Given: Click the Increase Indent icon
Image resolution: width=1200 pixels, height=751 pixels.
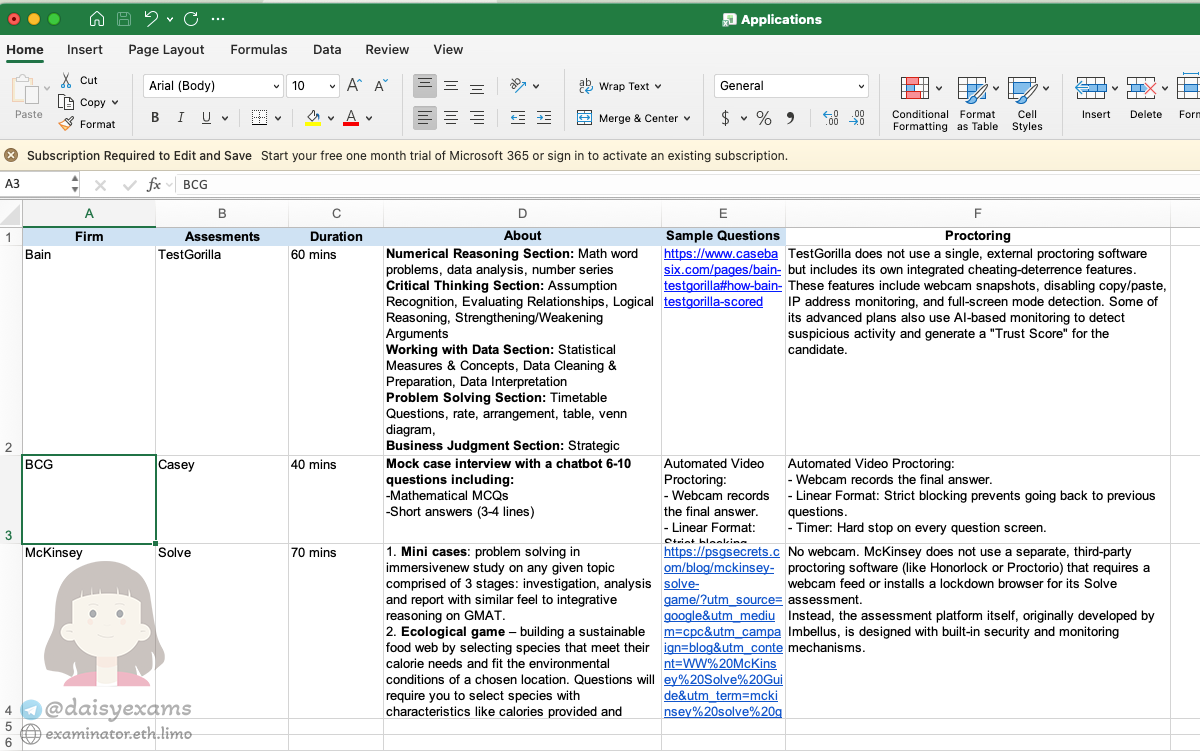Looking at the screenshot, I should [x=543, y=118].
